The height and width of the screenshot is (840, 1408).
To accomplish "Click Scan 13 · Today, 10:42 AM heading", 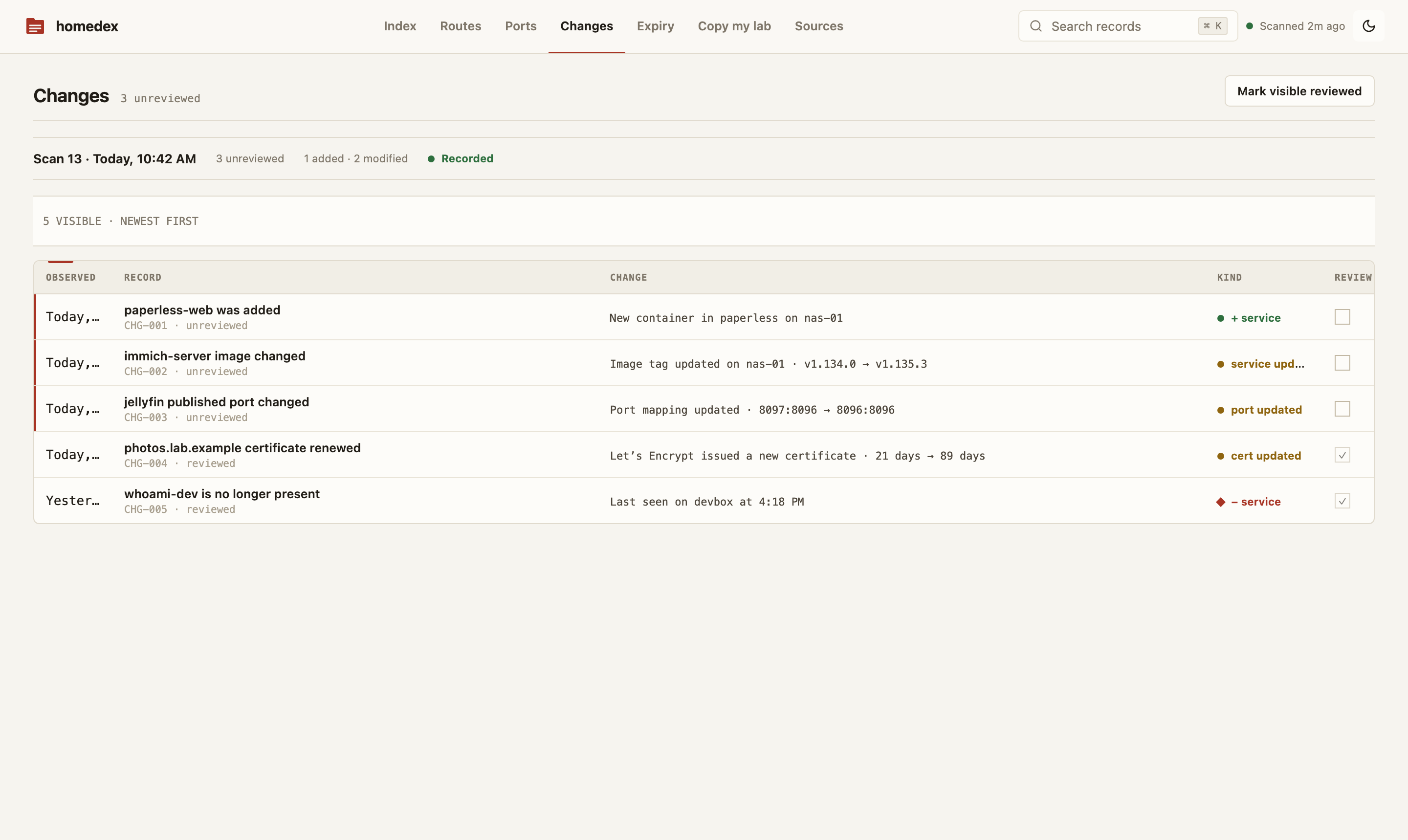I will (x=115, y=159).
